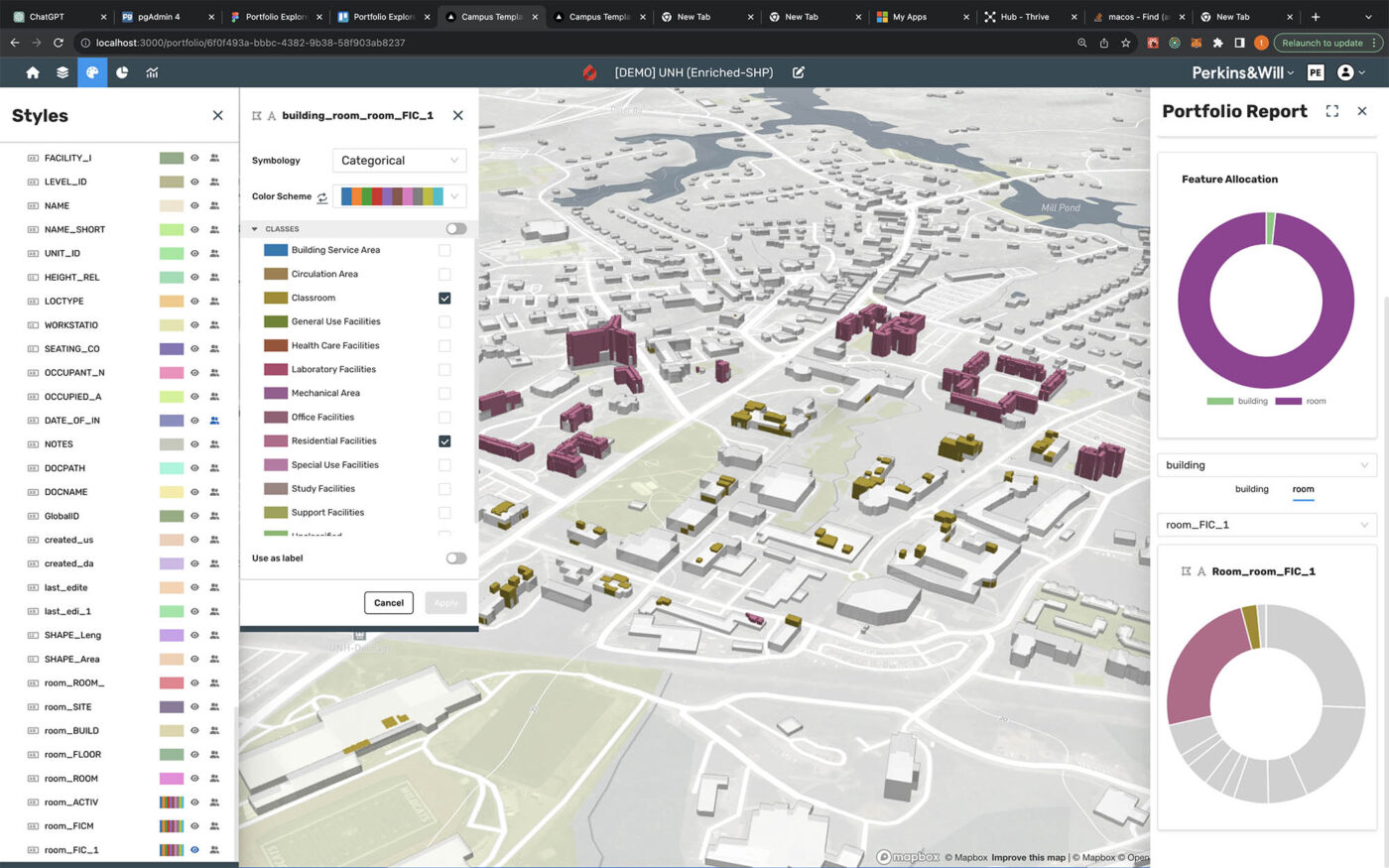The image size is (1389, 868).
Task: Toggle visibility eye for LOCTYPE style
Action: pos(194,302)
